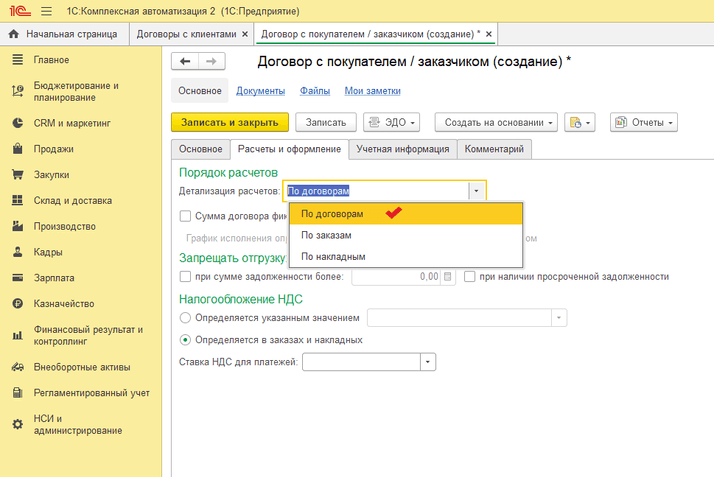Expand the Ставка НДС для платежей dropdown
The image size is (714, 477).
point(428,362)
